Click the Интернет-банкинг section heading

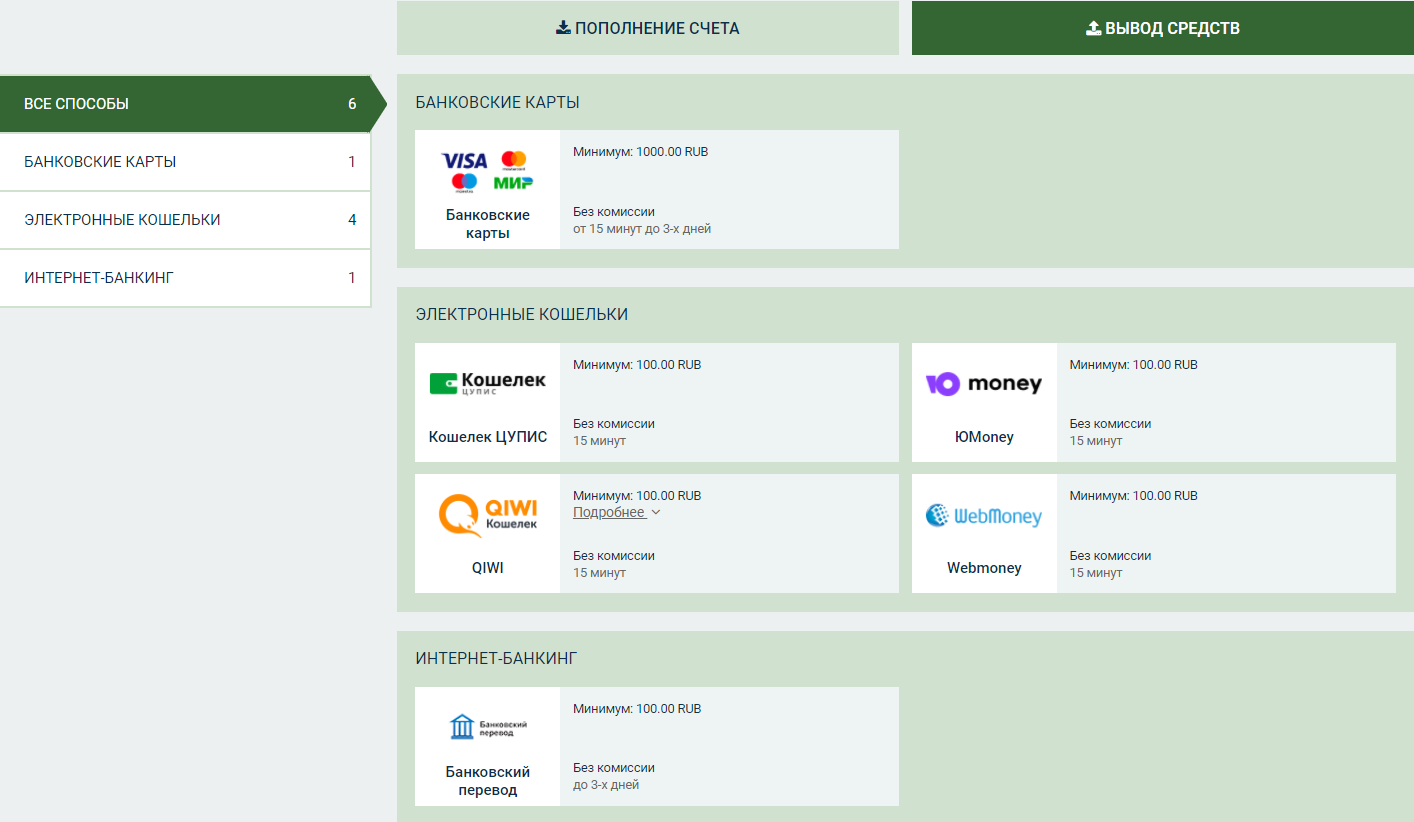[496, 658]
